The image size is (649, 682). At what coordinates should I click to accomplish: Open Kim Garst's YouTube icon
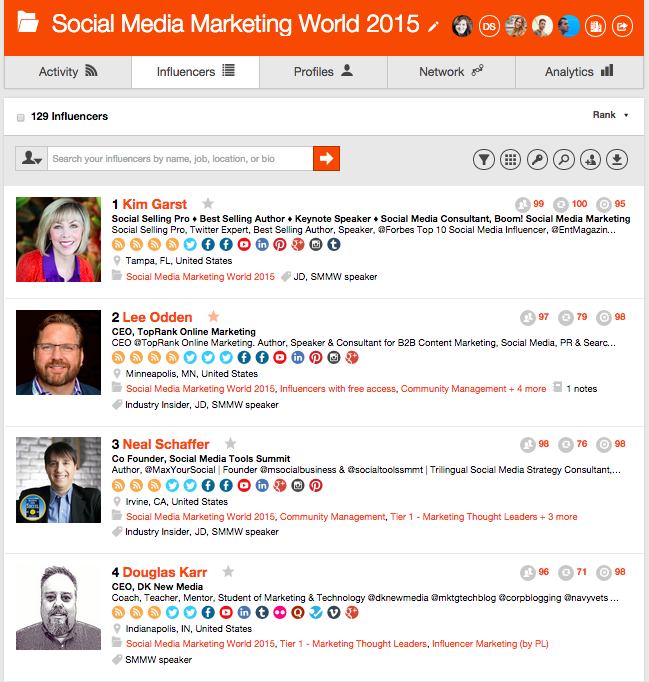click(244, 244)
